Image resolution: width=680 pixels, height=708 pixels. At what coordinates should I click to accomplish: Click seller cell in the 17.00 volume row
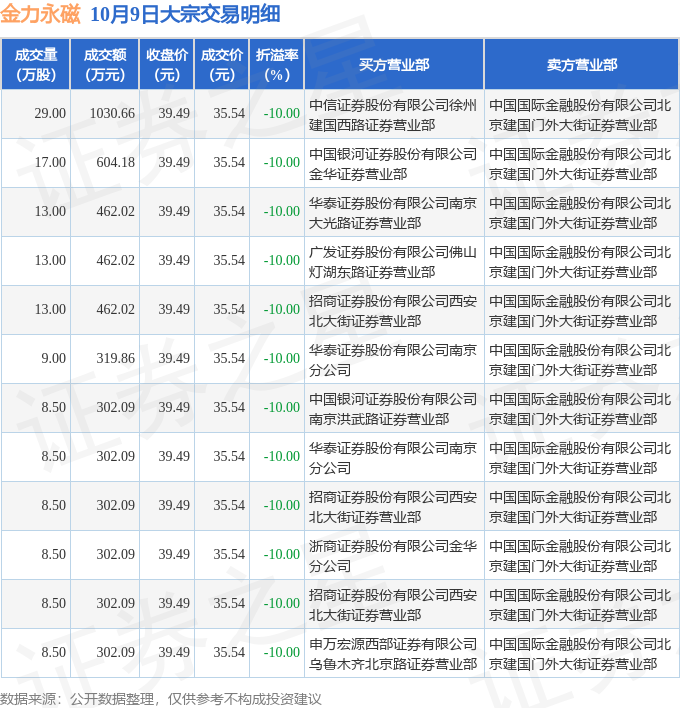(x=580, y=164)
